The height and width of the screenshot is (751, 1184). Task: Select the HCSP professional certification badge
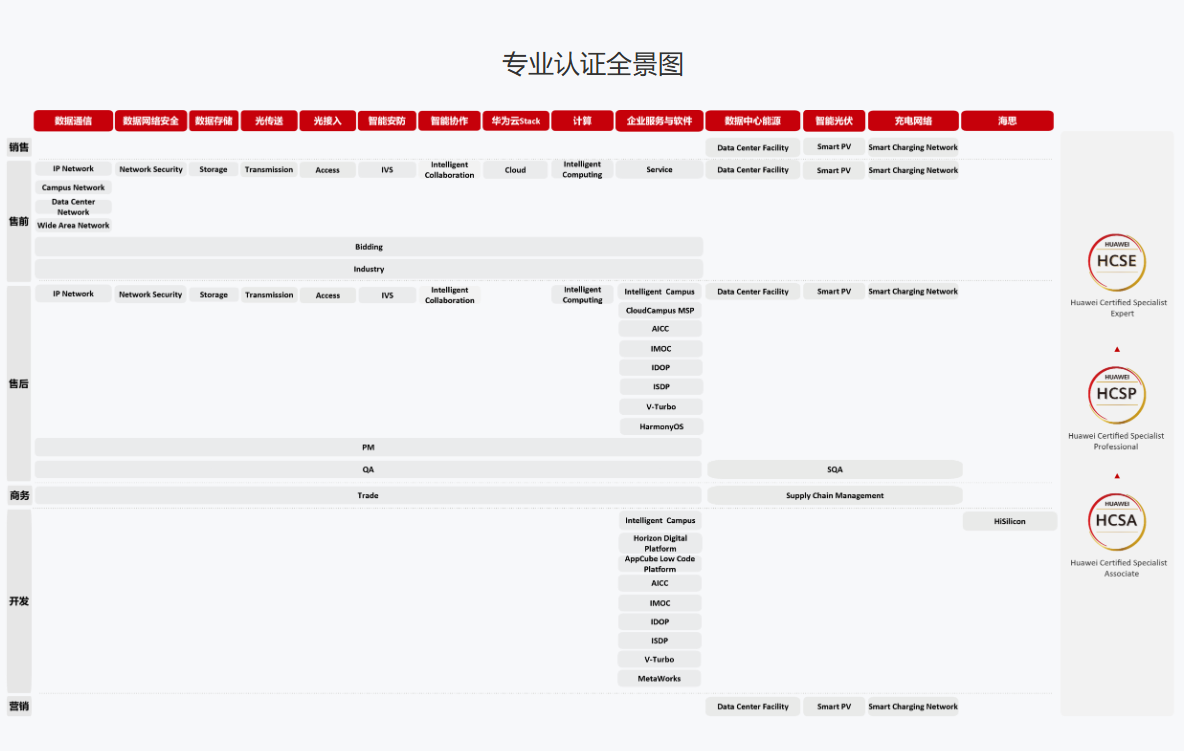tap(1117, 394)
